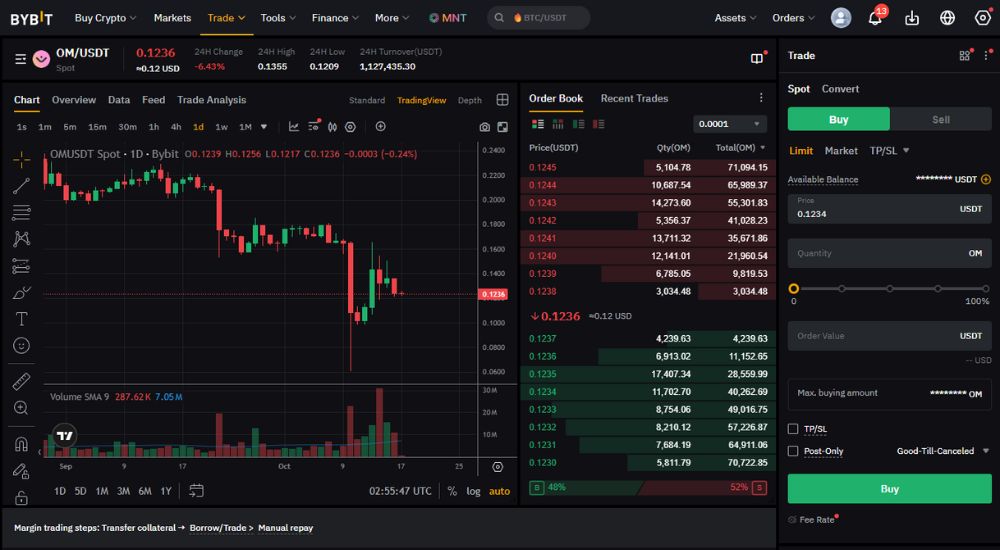The image size is (1000, 550).
Task: Expand more time intervals dropdown
Action: [264, 127]
